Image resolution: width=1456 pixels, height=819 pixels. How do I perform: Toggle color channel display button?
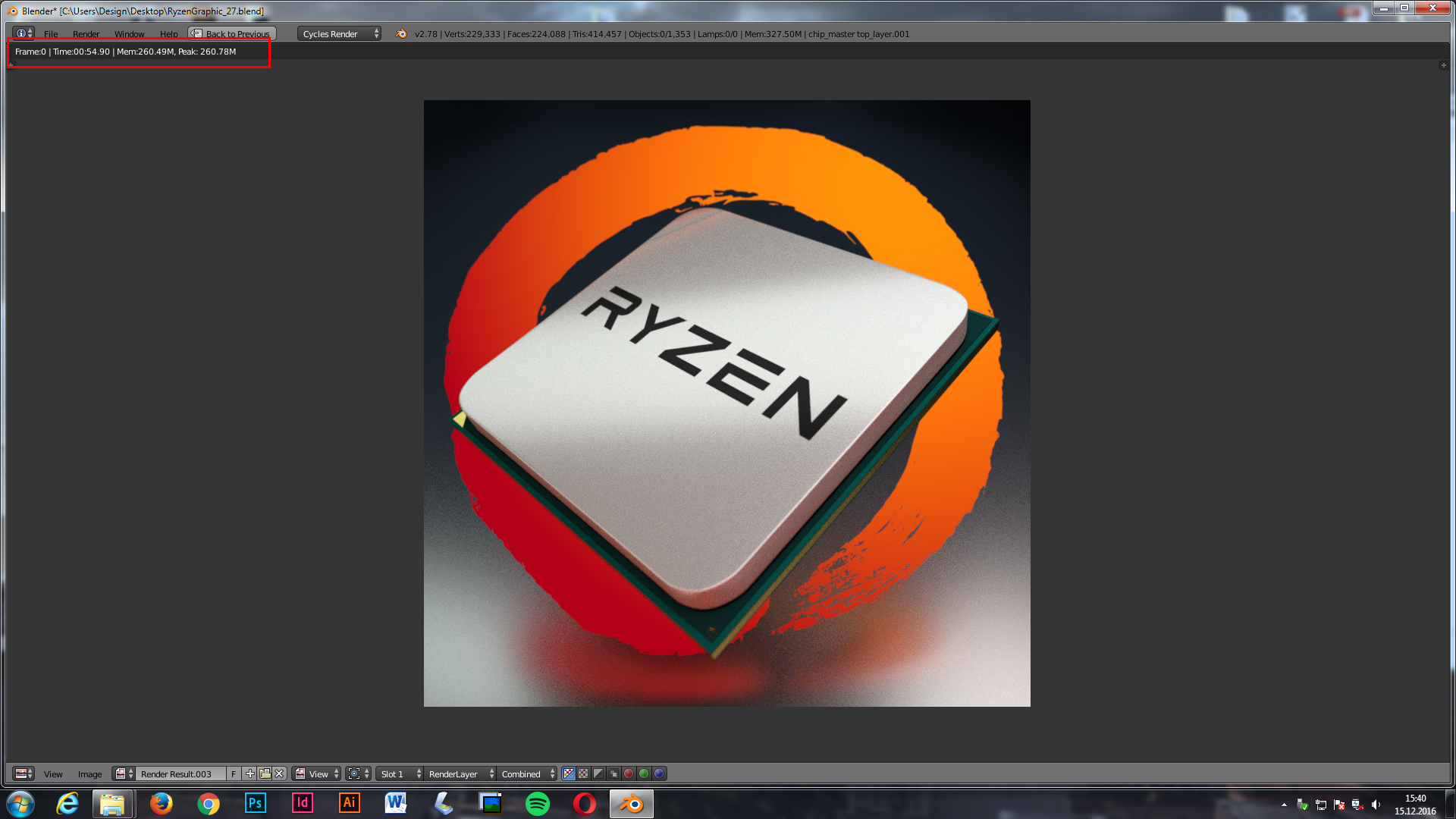point(583,773)
